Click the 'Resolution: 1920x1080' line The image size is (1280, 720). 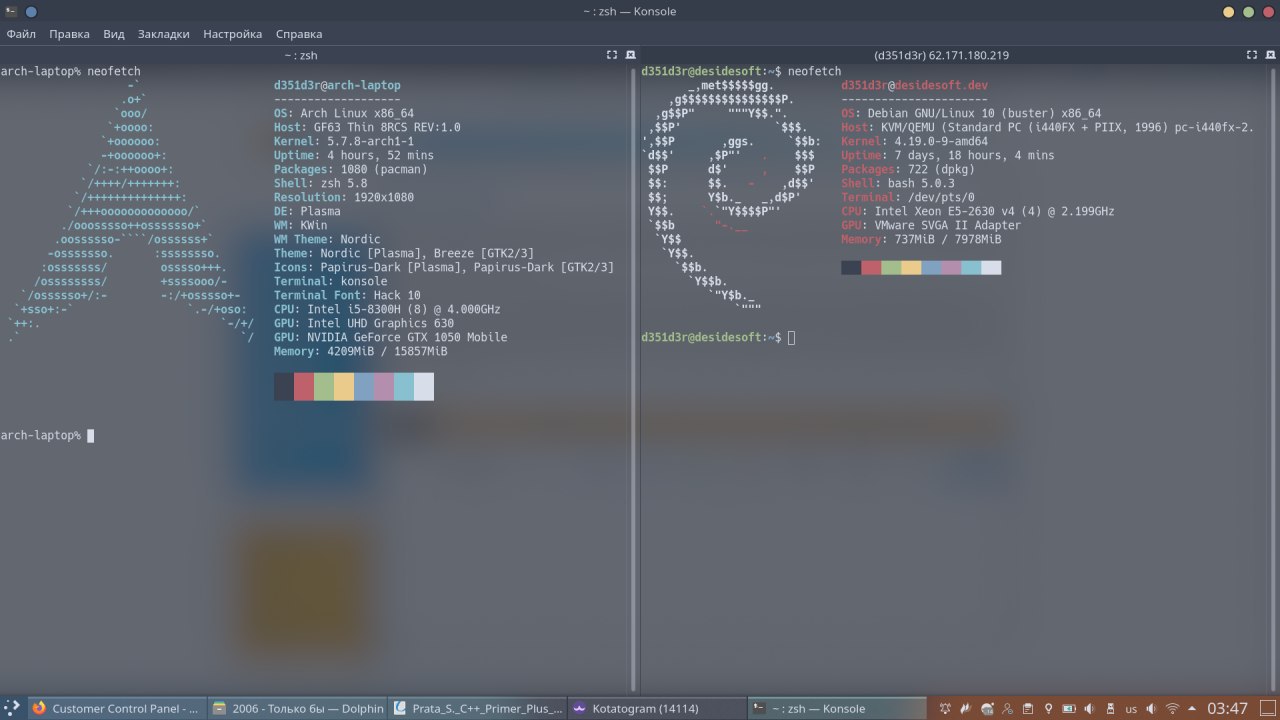click(344, 198)
